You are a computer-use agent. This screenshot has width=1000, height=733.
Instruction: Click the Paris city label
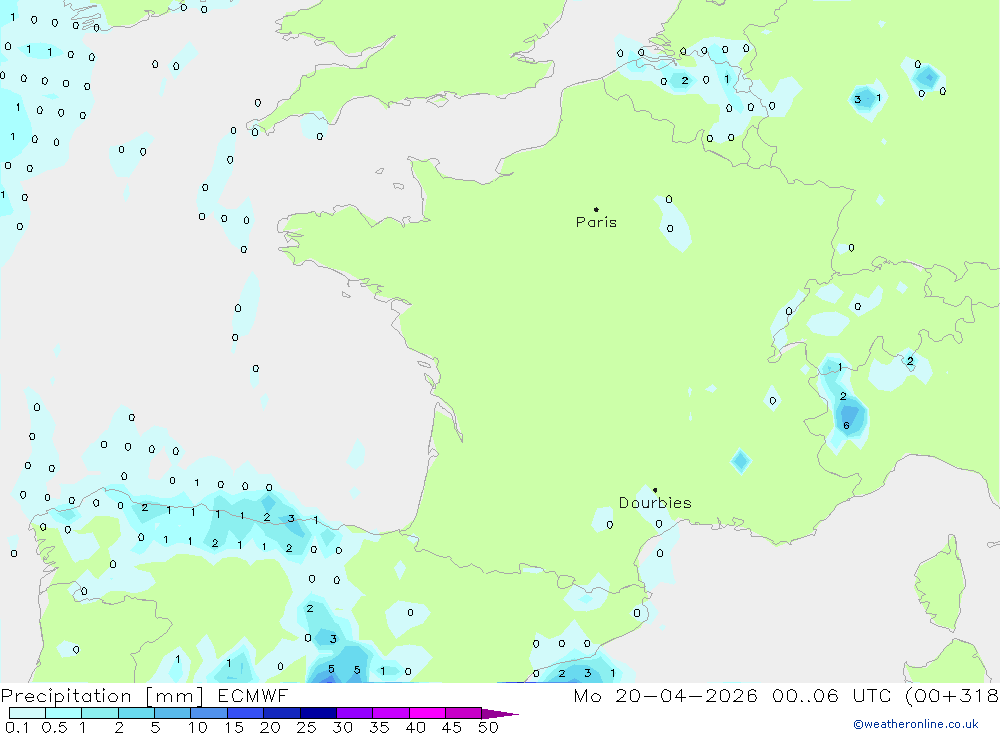click(x=596, y=222)
